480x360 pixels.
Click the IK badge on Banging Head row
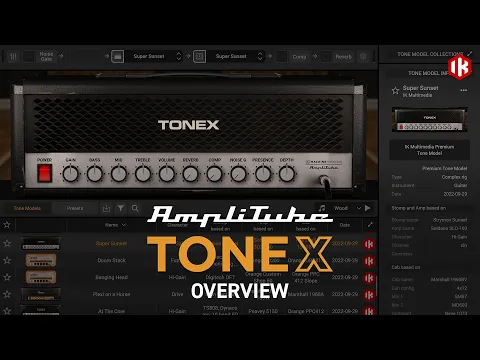pyautogui.click(x=369, y=278)
